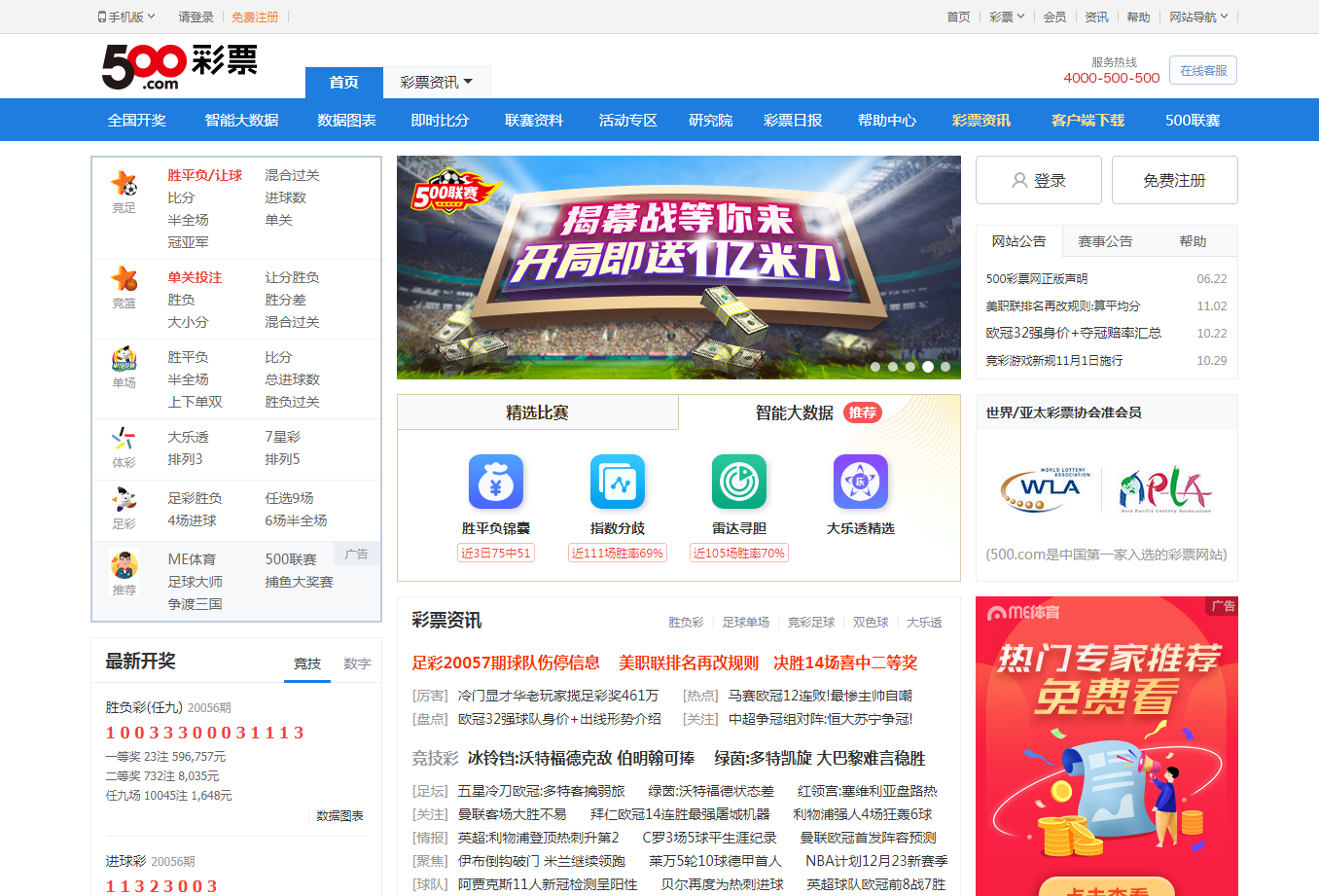Switch to the 智能大数据 tab
This screenshot has height=896, width=1319.
click(817, 412)
